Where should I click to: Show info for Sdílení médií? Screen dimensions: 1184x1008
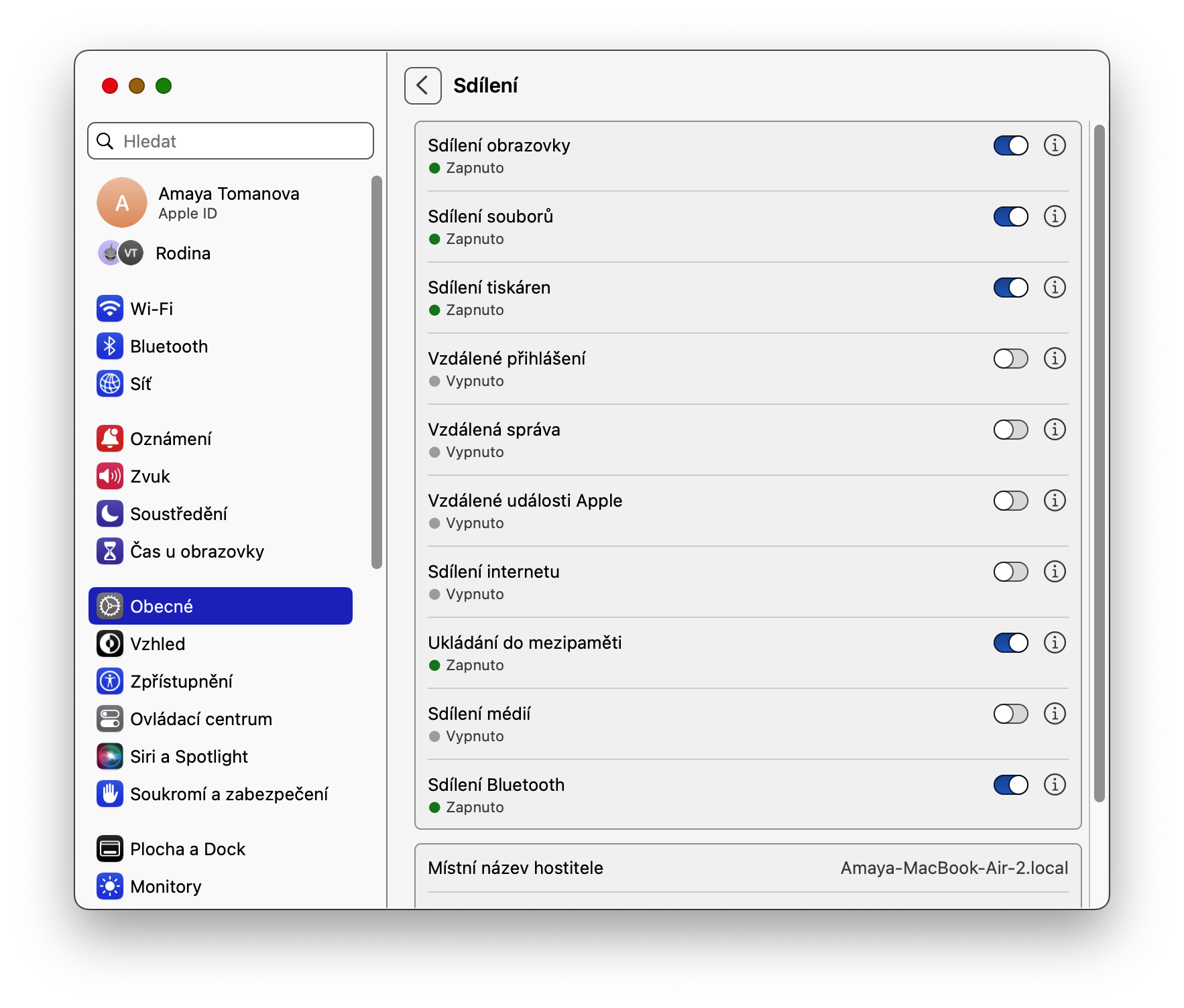click(x=1055, y=714)
